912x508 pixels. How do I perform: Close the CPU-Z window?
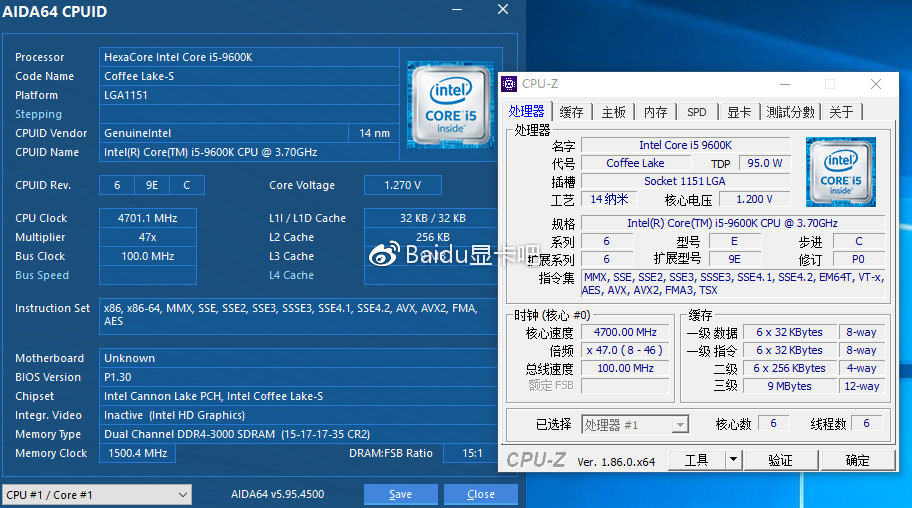(x=876, y=84)
